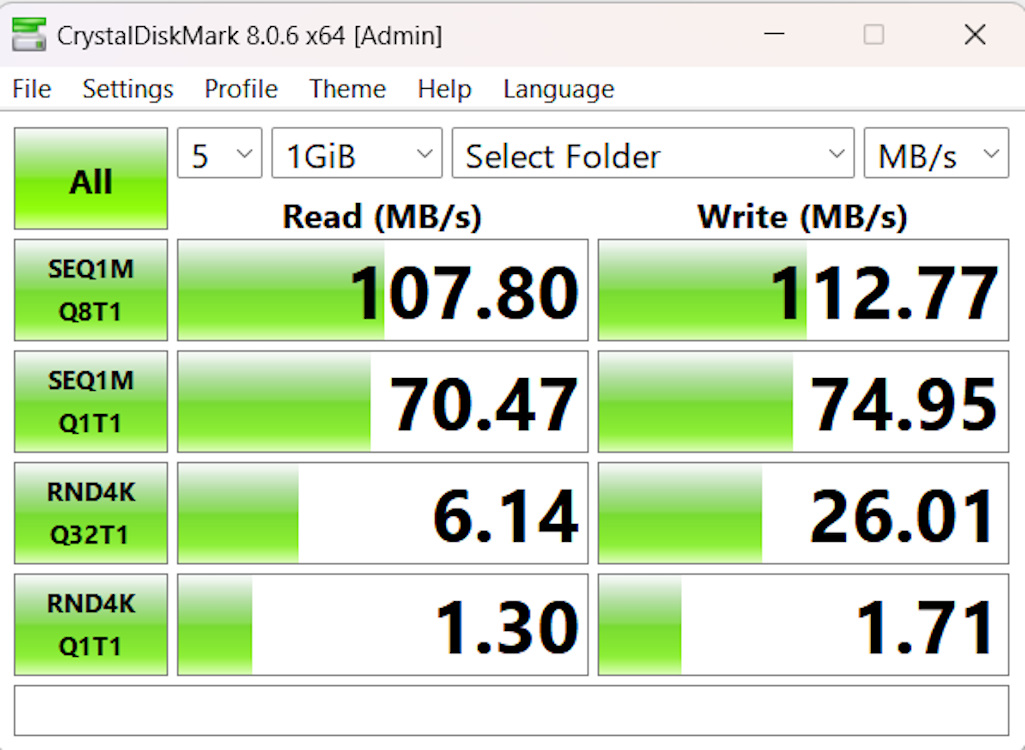Open the Theme menu

point(347,89)
